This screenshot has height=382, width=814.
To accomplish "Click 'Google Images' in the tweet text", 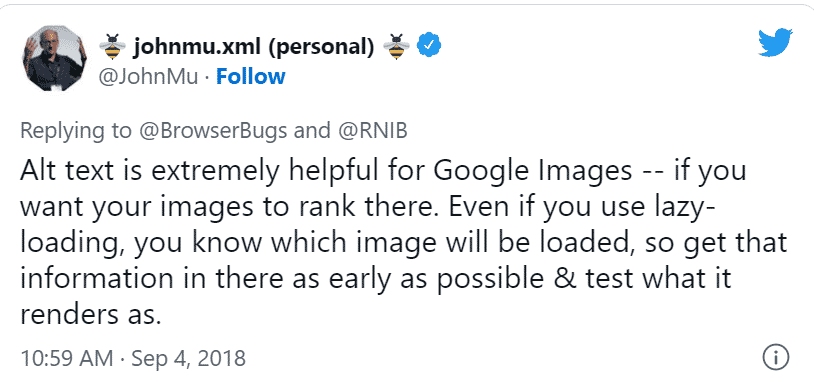I will tap(533, 171).
